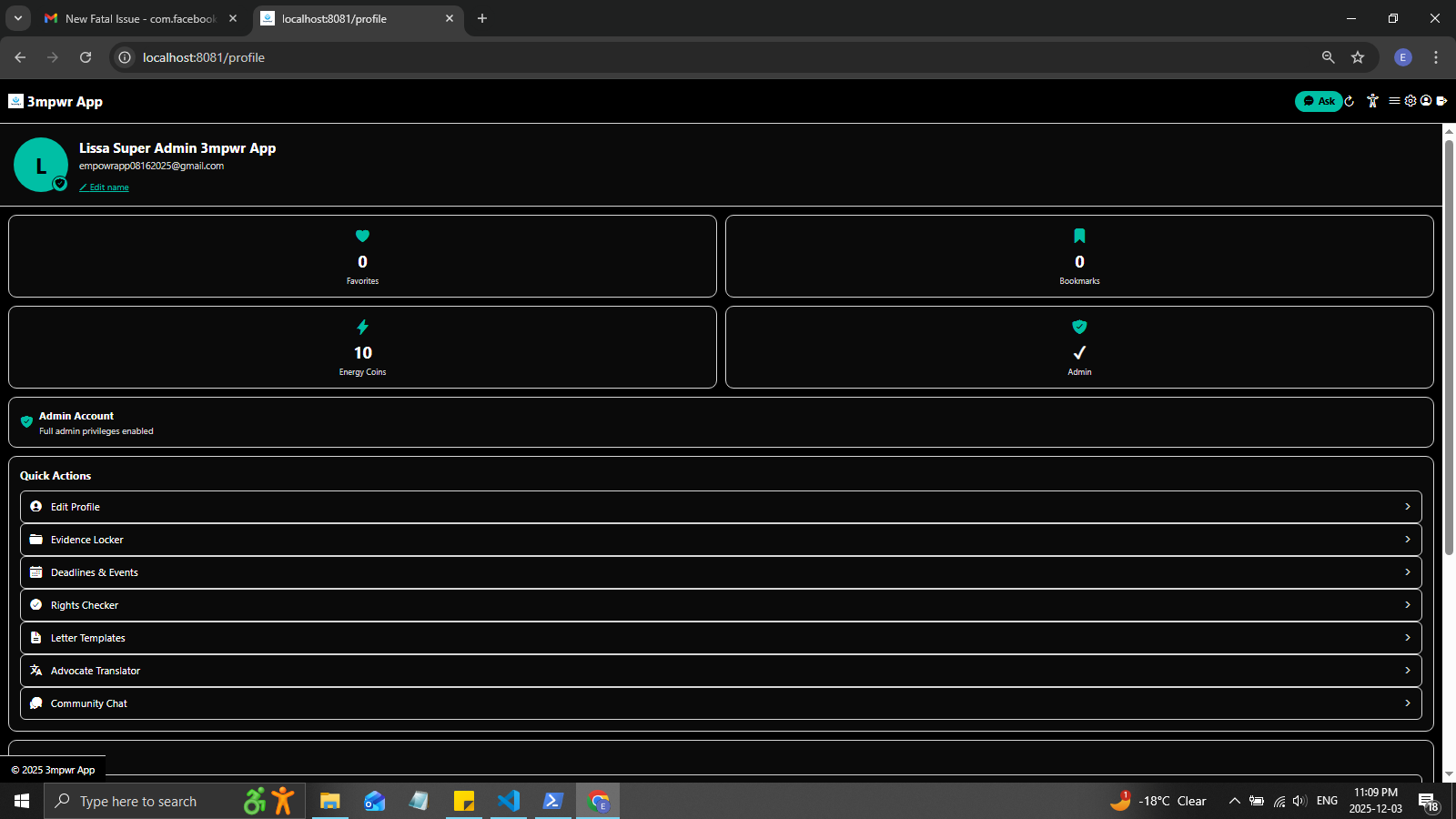Click the bookmark icon above Bookmarks count
This screenshot has width=1456, height=819.
(x=1079, y=236)
